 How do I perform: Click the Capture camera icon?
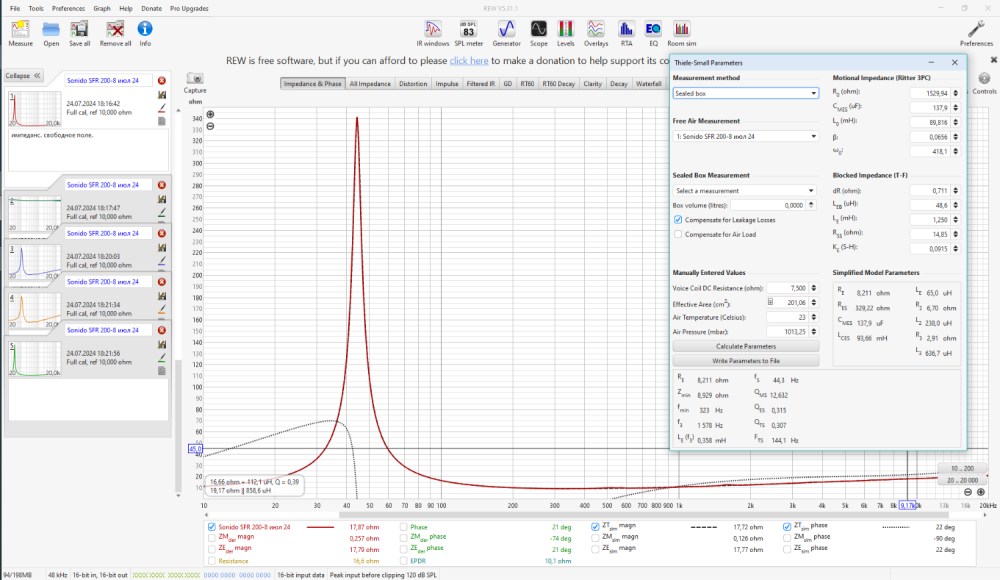[x=195, y=80]
